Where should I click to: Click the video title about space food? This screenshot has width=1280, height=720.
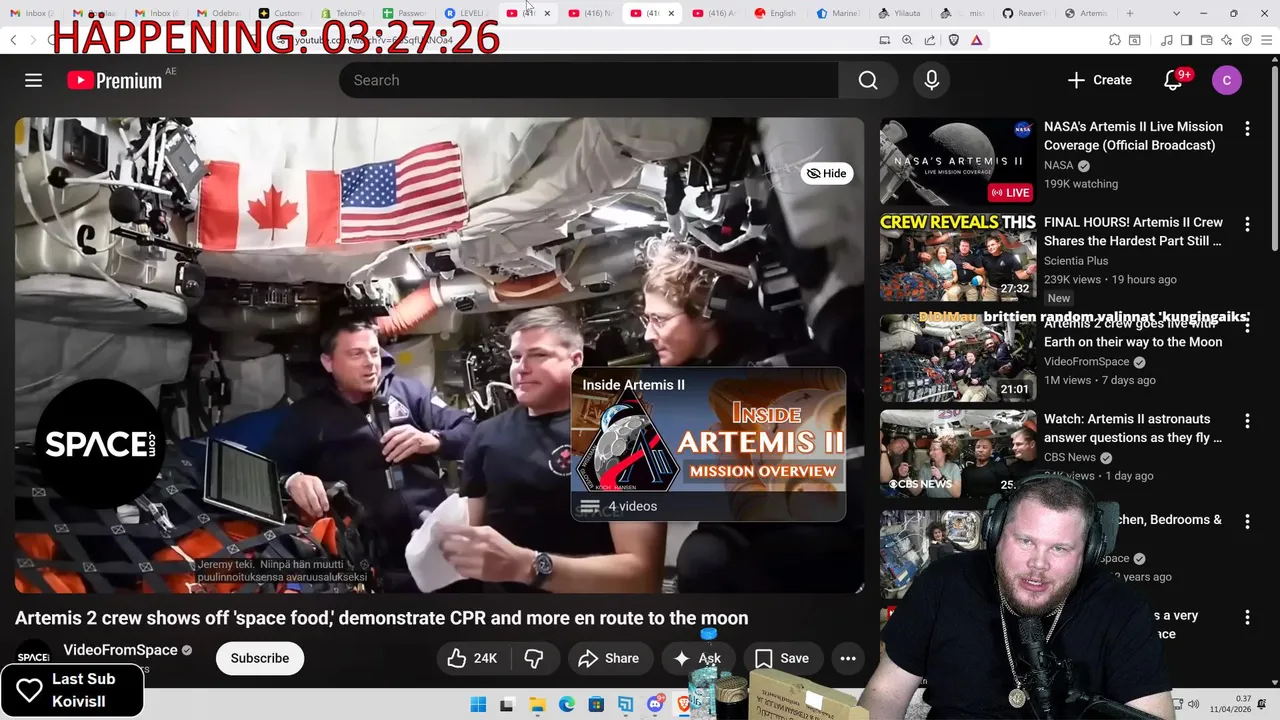(381, 618)
